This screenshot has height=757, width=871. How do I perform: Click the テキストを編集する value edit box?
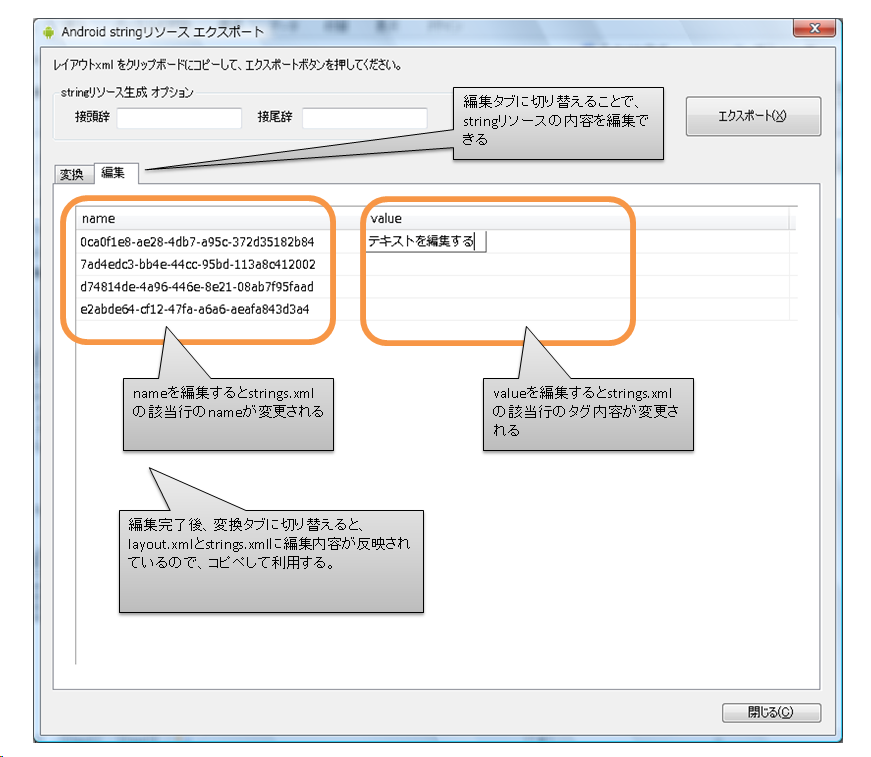click(425, 242)
